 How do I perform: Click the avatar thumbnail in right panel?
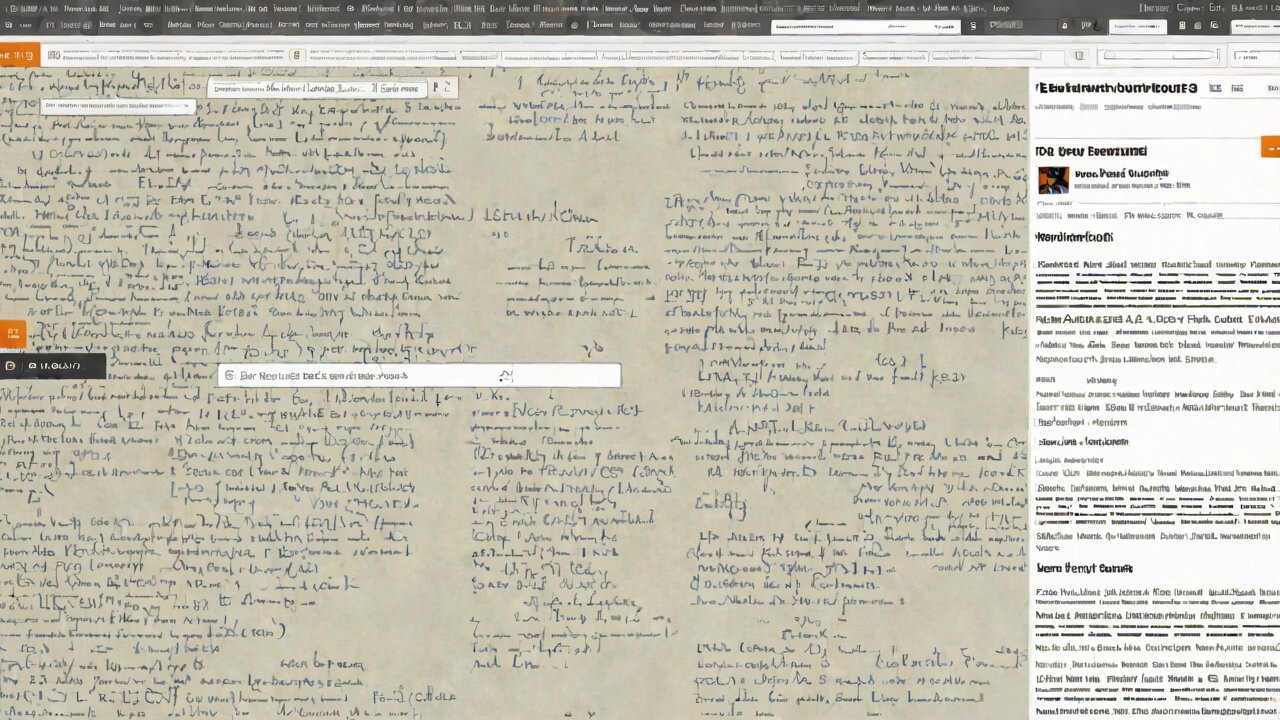point(1053,180)
